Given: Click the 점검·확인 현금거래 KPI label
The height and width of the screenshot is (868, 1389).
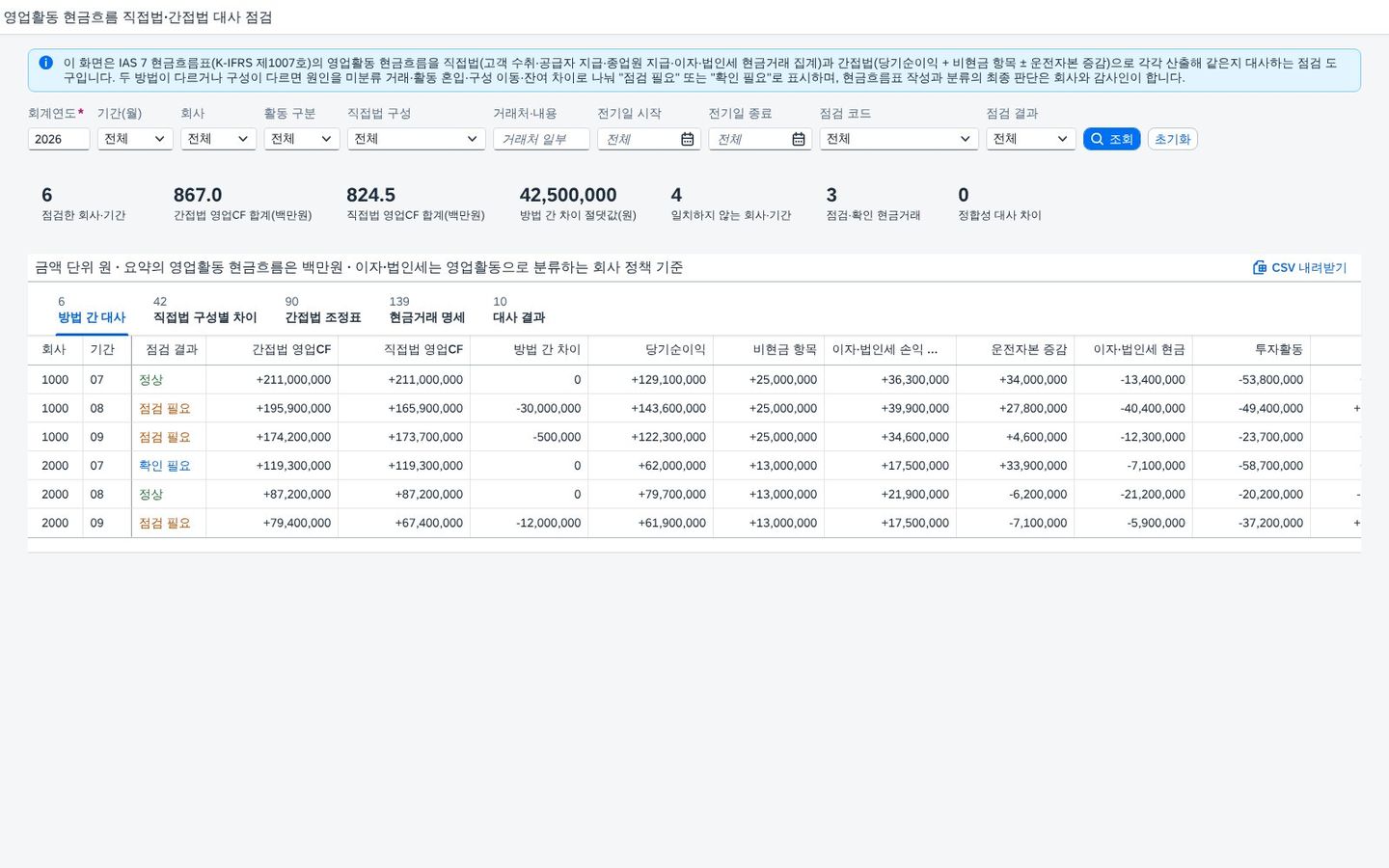Looking at the screenshot, I should point(873,216).
